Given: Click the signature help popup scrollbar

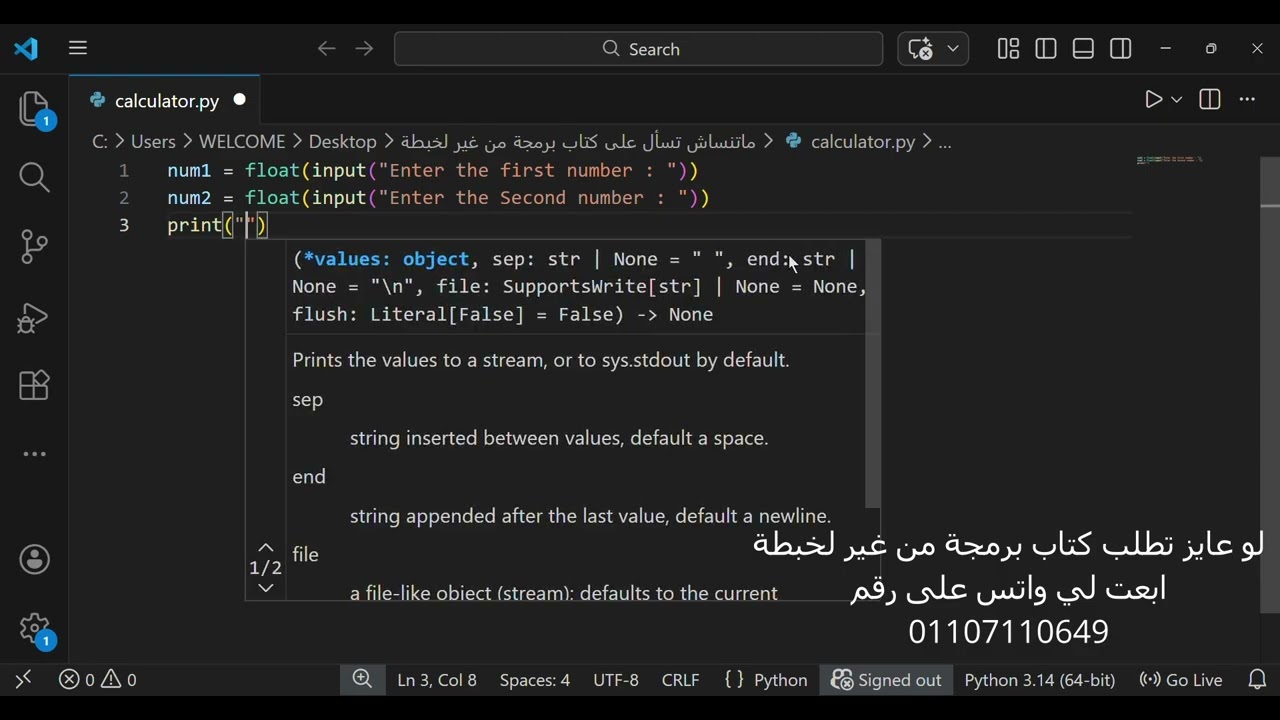Looking at the screenshot, I should coord(873,374).
